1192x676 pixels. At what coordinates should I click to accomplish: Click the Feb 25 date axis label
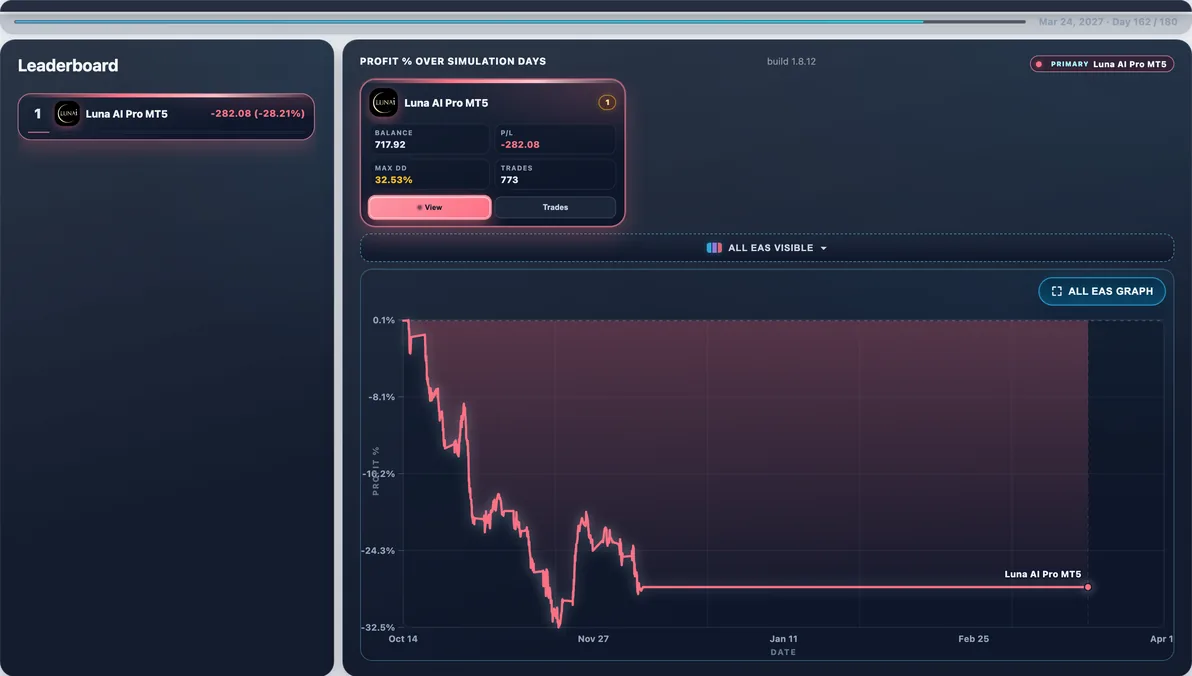973,639
